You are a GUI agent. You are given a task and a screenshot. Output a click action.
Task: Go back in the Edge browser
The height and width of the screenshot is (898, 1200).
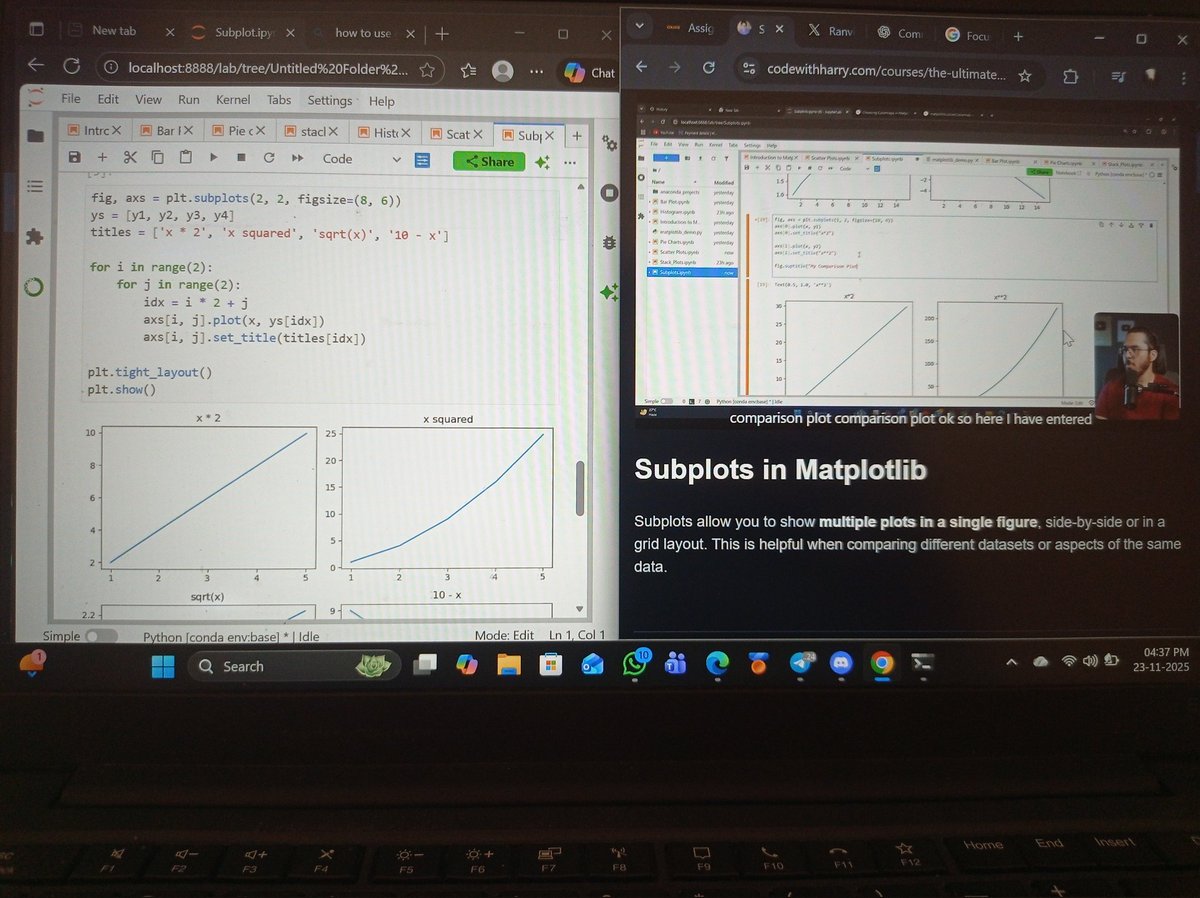click(x=36, y=64)
